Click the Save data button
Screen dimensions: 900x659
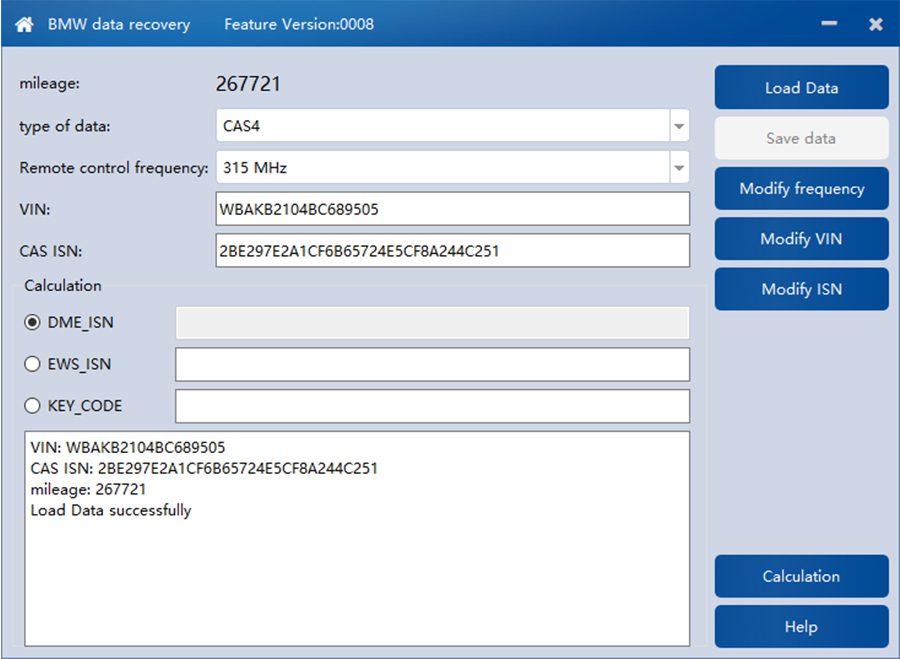click(x=801, y=138)
